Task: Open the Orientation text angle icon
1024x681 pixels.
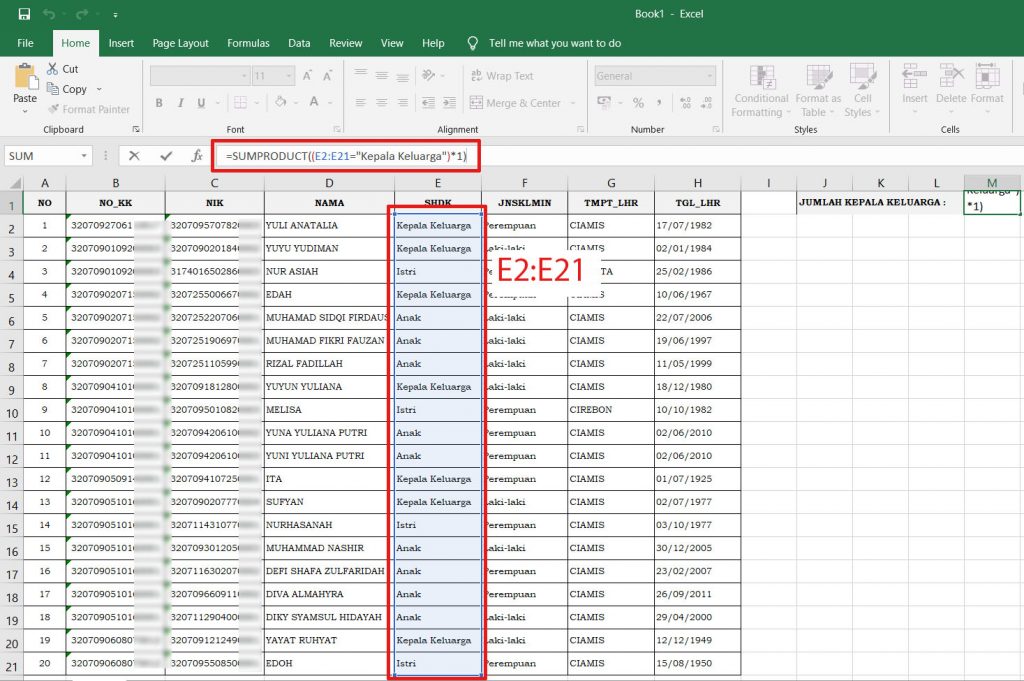Action: [428, 75]
